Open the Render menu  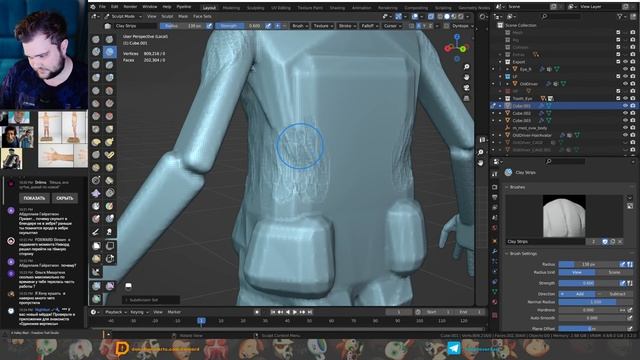(x=130, y=7)
